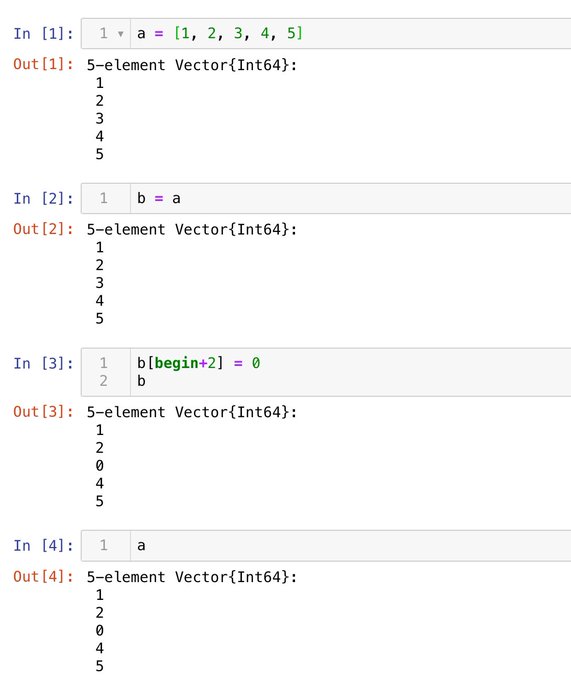
Task: Click the 0 value in Out[4] output
Action: (x=100, y=631)
